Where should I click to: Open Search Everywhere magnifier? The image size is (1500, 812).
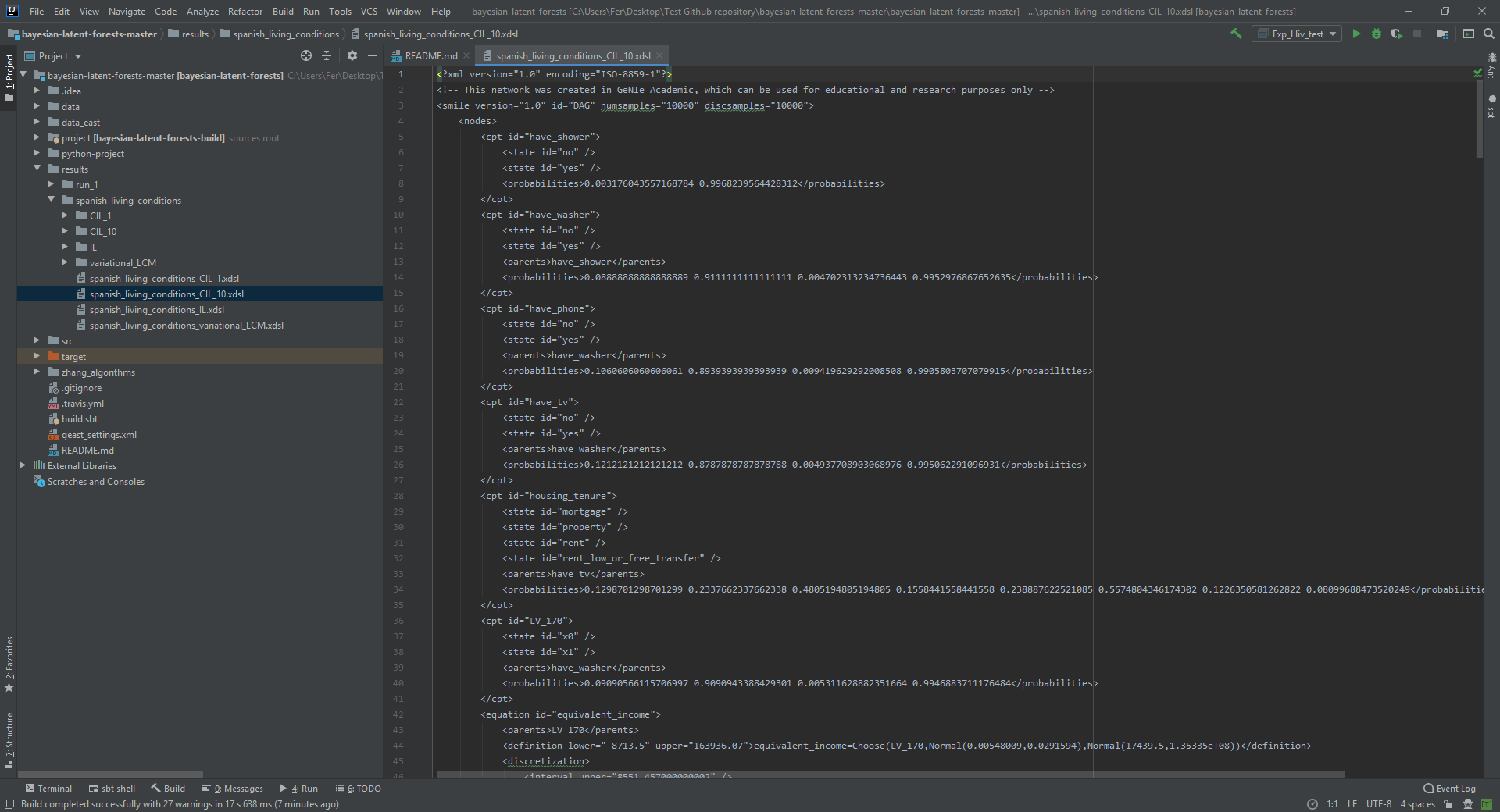coord(1489,34)
